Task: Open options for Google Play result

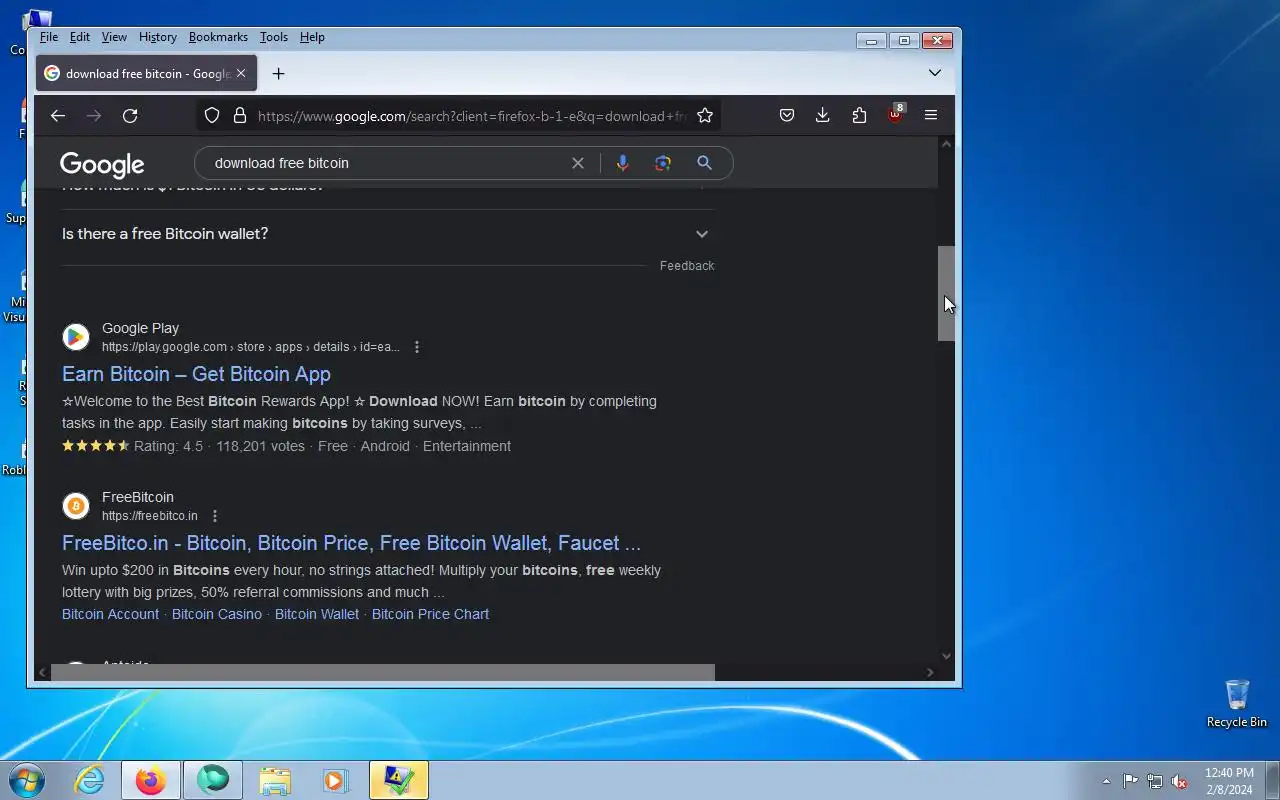Action: (417, 347)
